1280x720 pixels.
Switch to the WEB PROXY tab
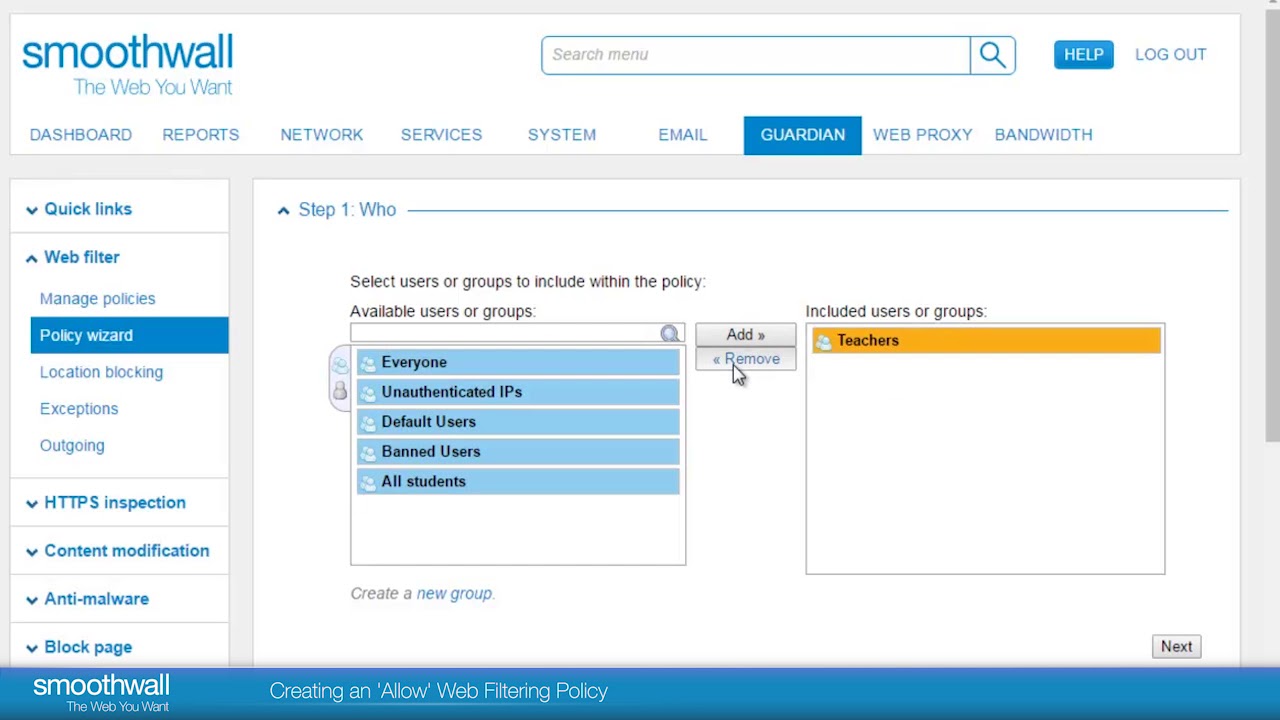point(922,134)
